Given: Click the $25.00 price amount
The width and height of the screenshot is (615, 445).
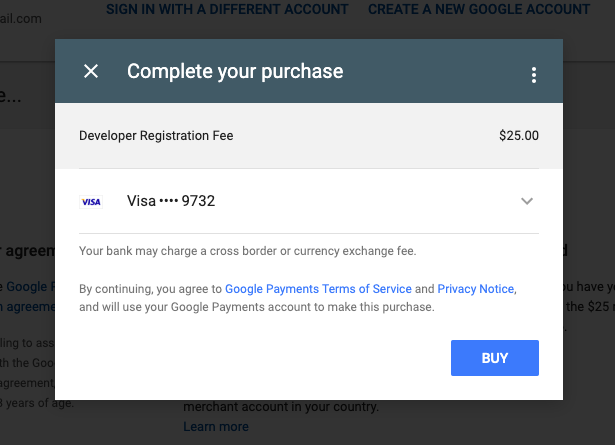Looking at the screenshot, I should click(x=518, y=135).
